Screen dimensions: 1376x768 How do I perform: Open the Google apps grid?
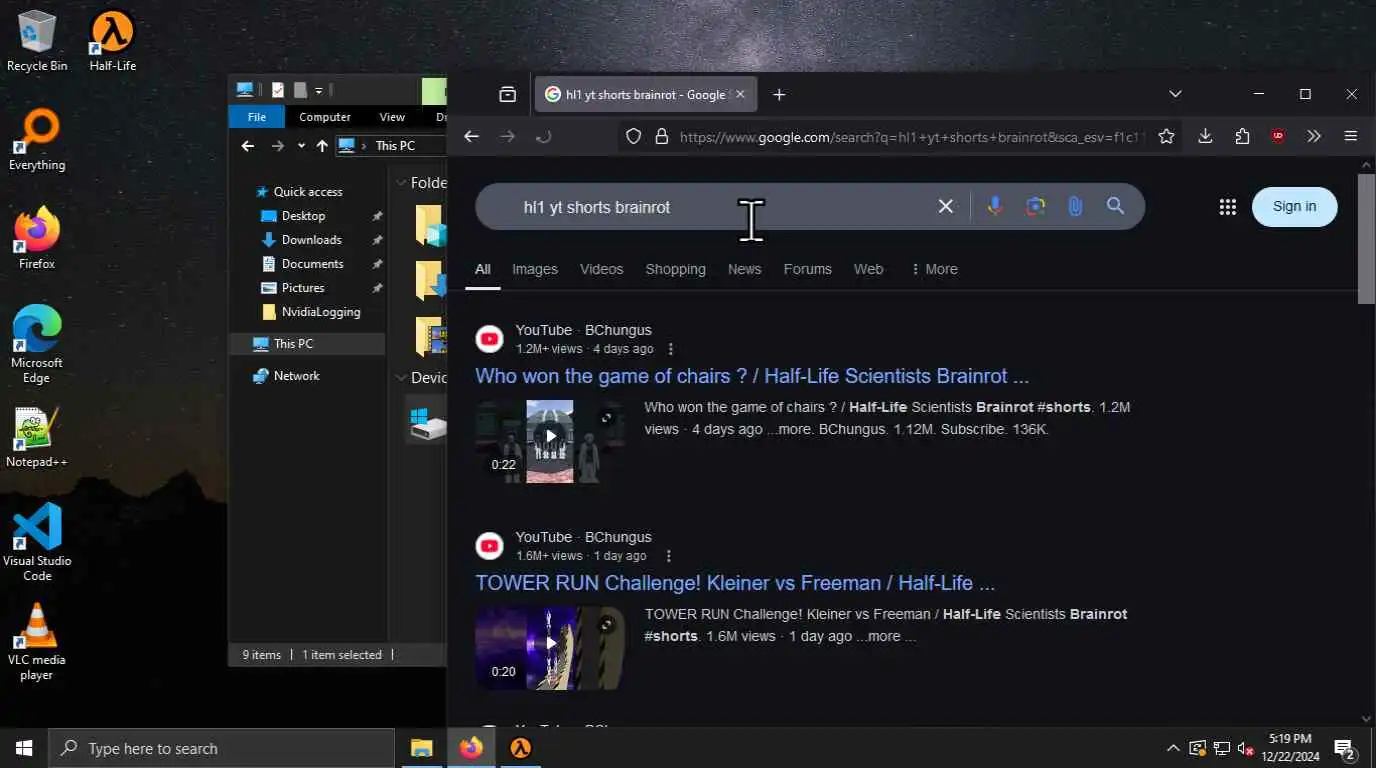(x=1227, y=207)
